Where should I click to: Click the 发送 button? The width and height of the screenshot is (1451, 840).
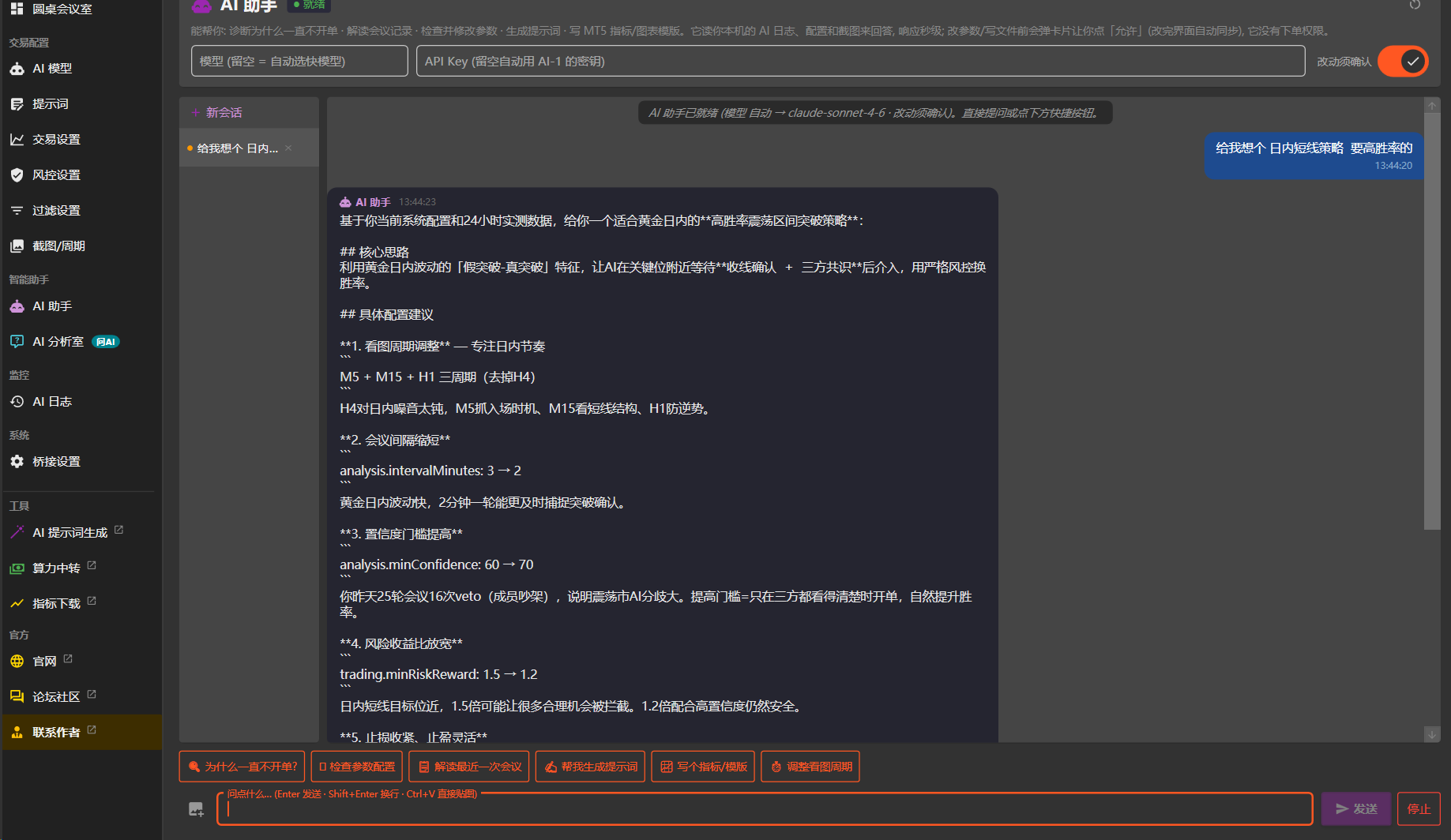[x=1356, y=809]
